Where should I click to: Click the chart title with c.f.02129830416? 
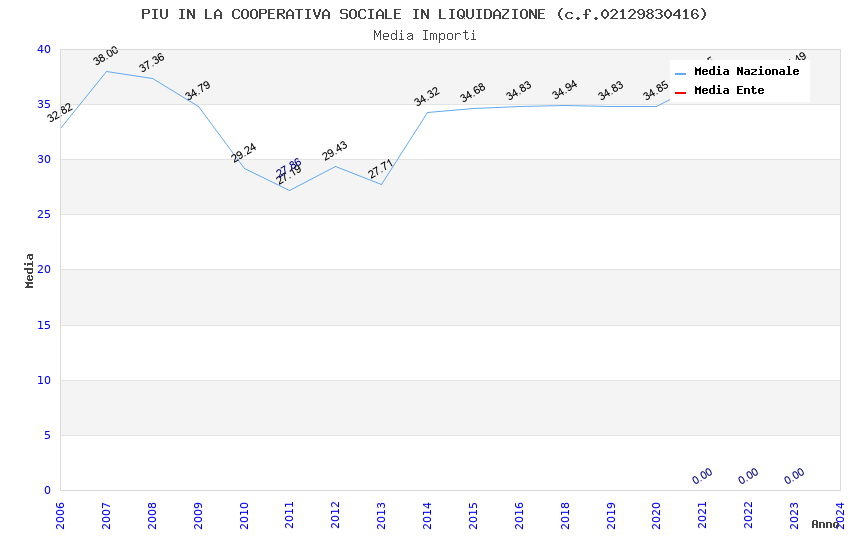coord(424,14)
